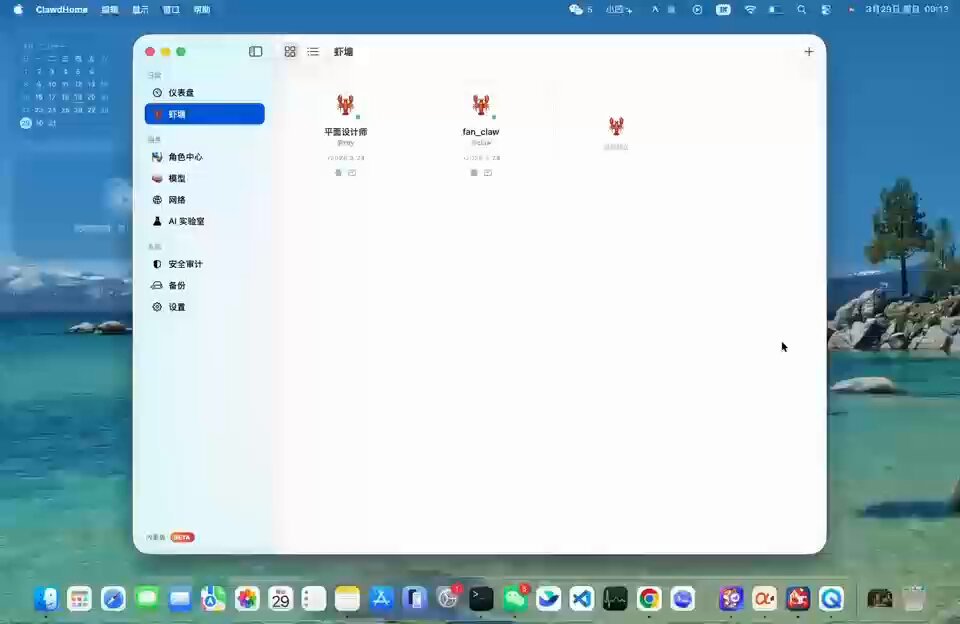Click the + button to add new item
Screen dimensions: 960x624
click(809, 51)
